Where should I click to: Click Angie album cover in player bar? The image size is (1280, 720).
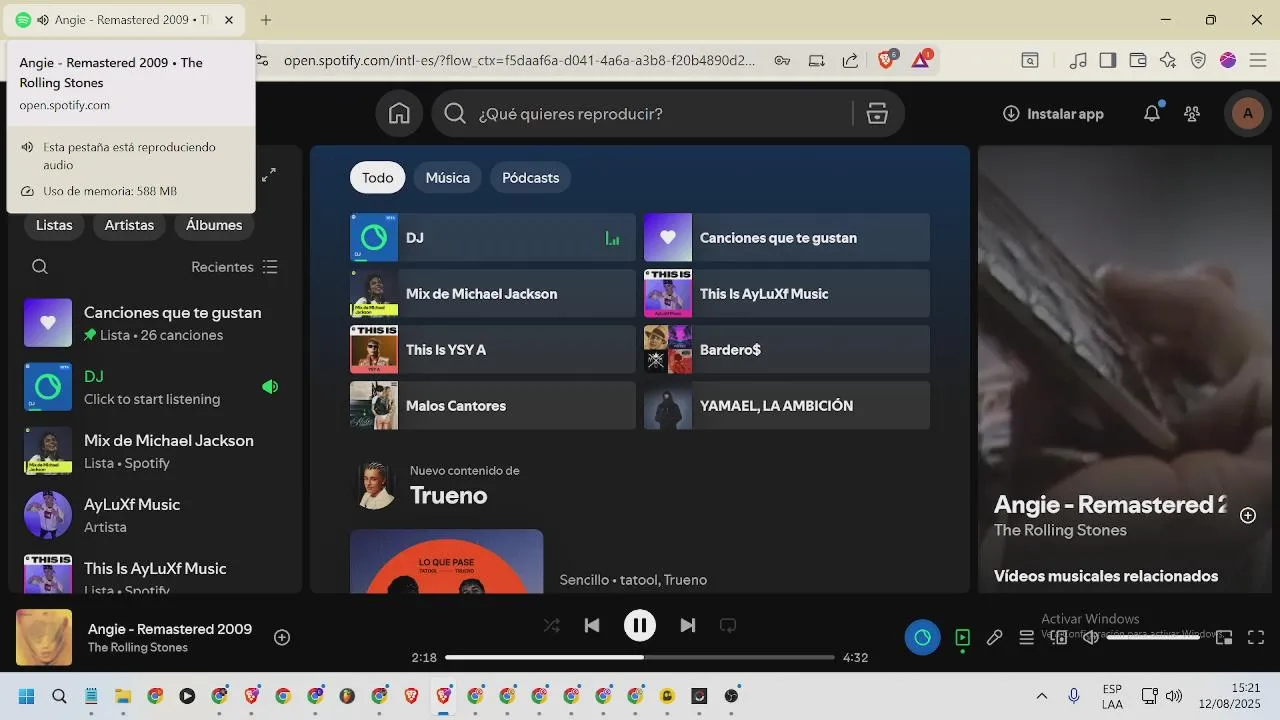click(x=44, y=637)
